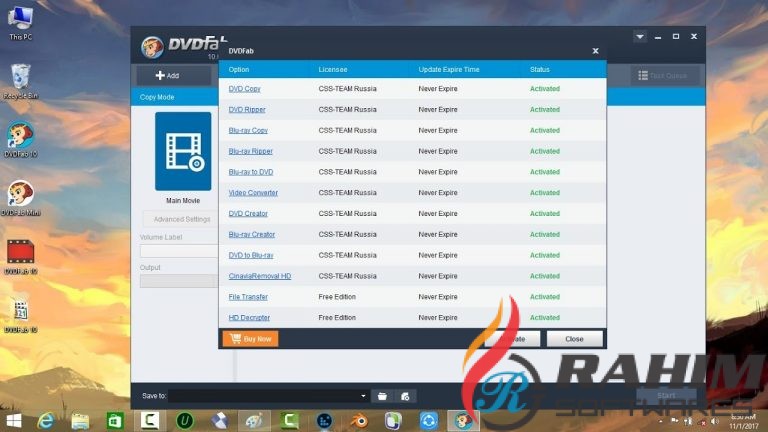The height and width of the screenshot is (432, 768).
Task: Click the Start button in DVDFab window
Action: pos(666,395)
